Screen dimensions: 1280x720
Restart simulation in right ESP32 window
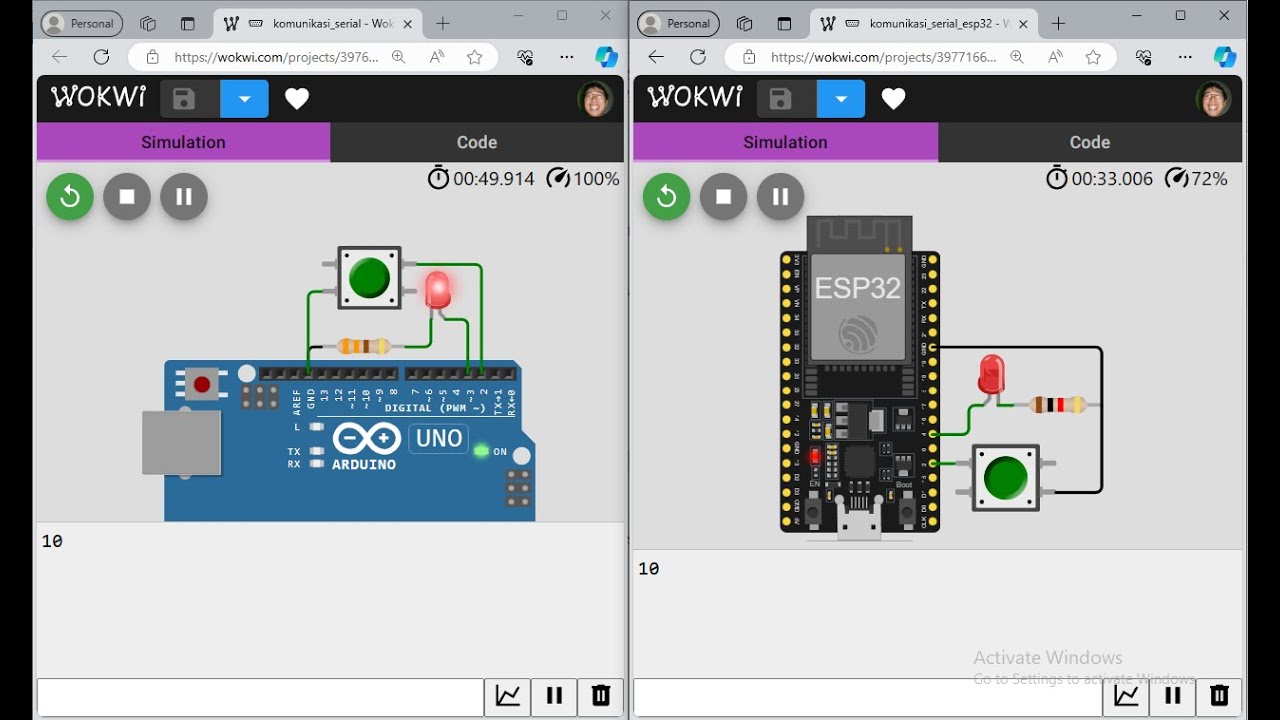pos(666,197)
